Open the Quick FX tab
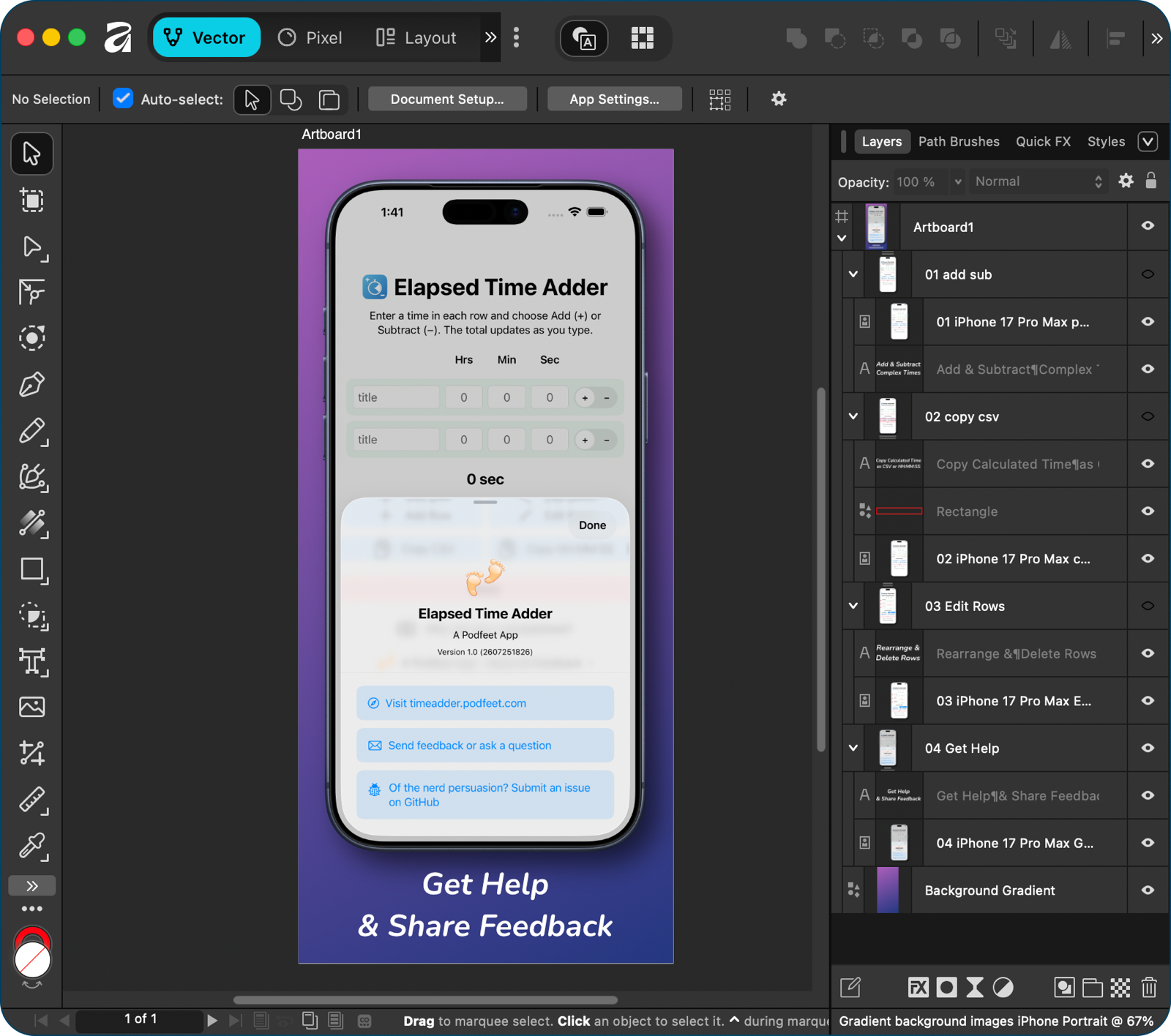 click(1043, 141)
